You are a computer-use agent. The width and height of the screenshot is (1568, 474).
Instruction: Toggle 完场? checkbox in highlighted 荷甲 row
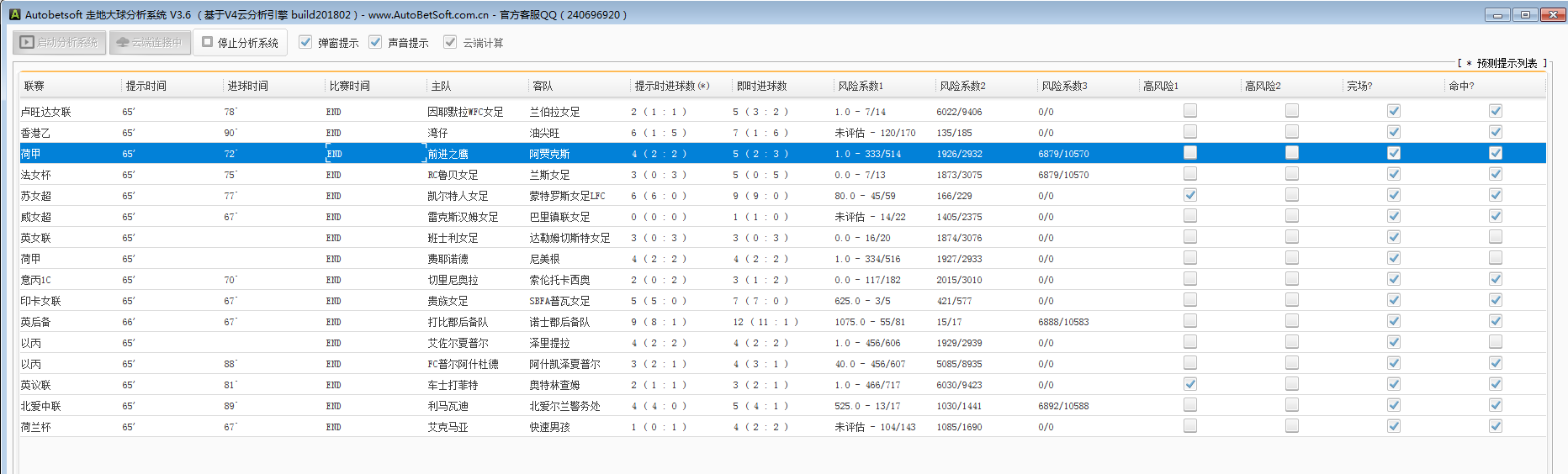point(1394,153)
